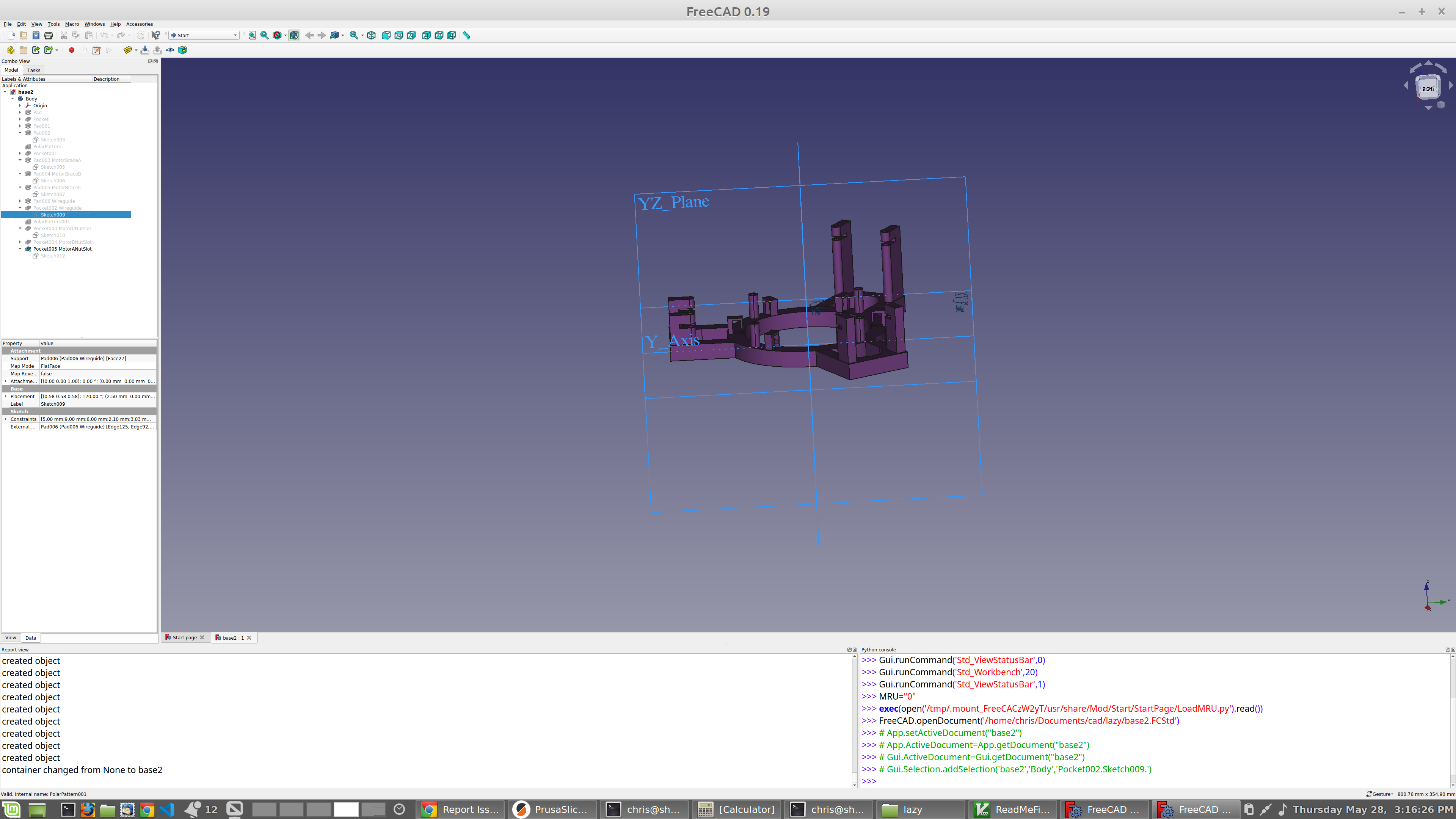The image size is (1456, 819).
Task: Click the What's This help cursor icon
Action: (156, 35)
